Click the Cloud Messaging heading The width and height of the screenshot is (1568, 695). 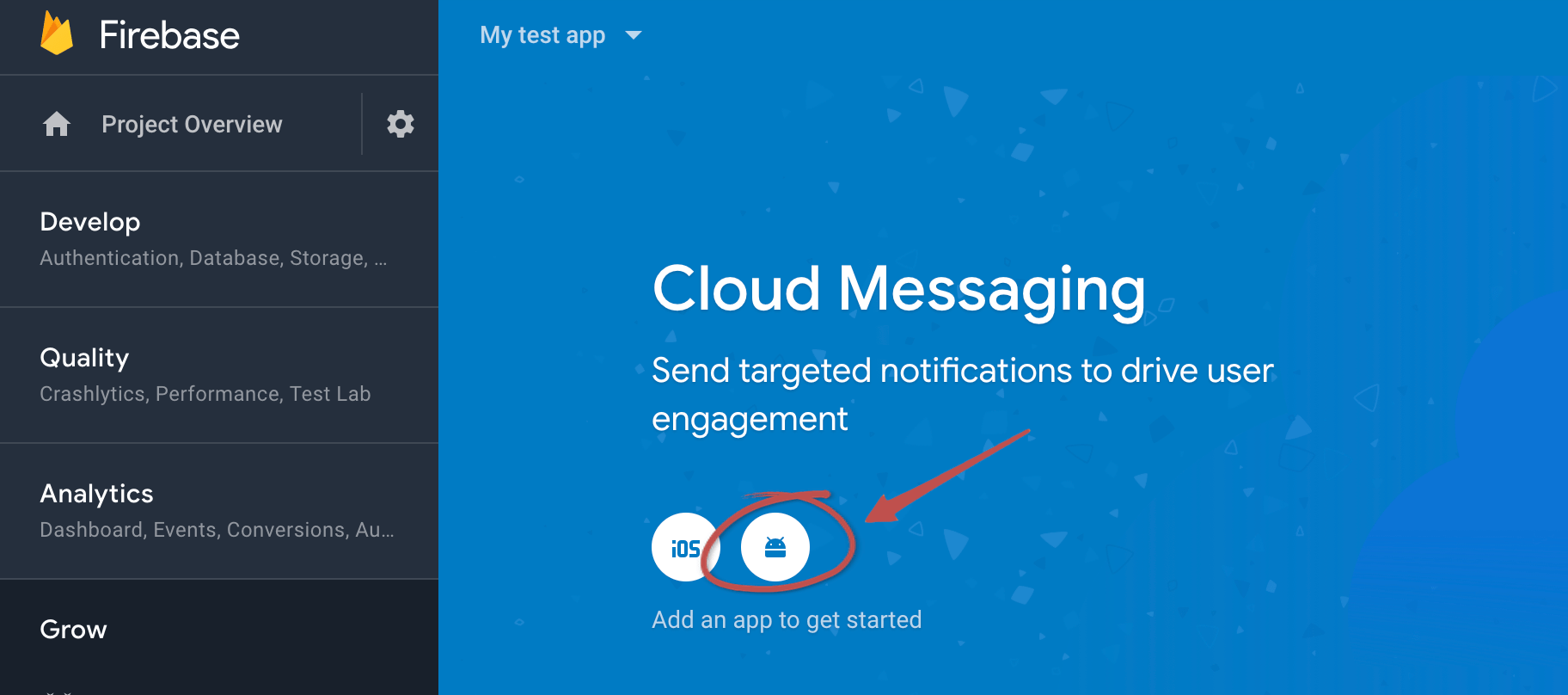[899, 290]
